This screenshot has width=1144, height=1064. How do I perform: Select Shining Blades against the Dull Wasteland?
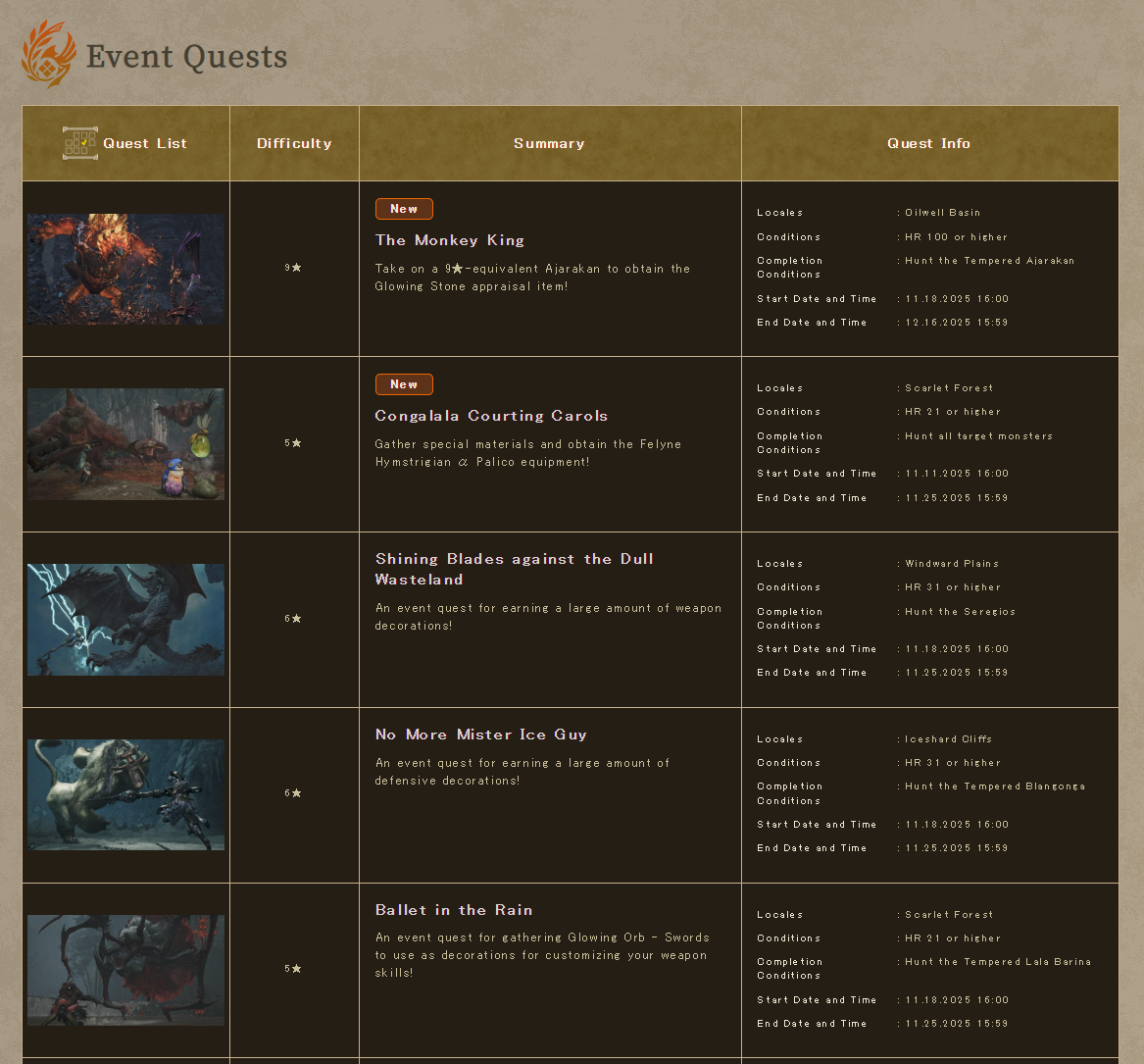point(515,569)
